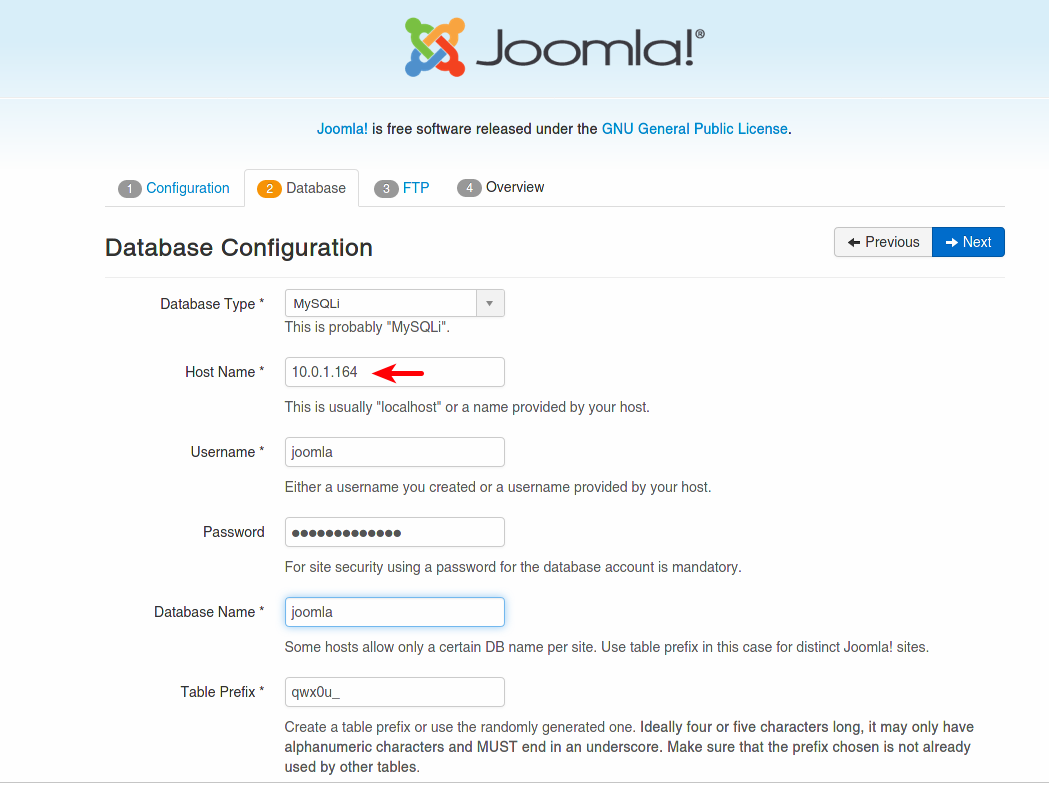Click the Database Name label
Viewport: 1049px width, 785px height.
click(209, 612)
